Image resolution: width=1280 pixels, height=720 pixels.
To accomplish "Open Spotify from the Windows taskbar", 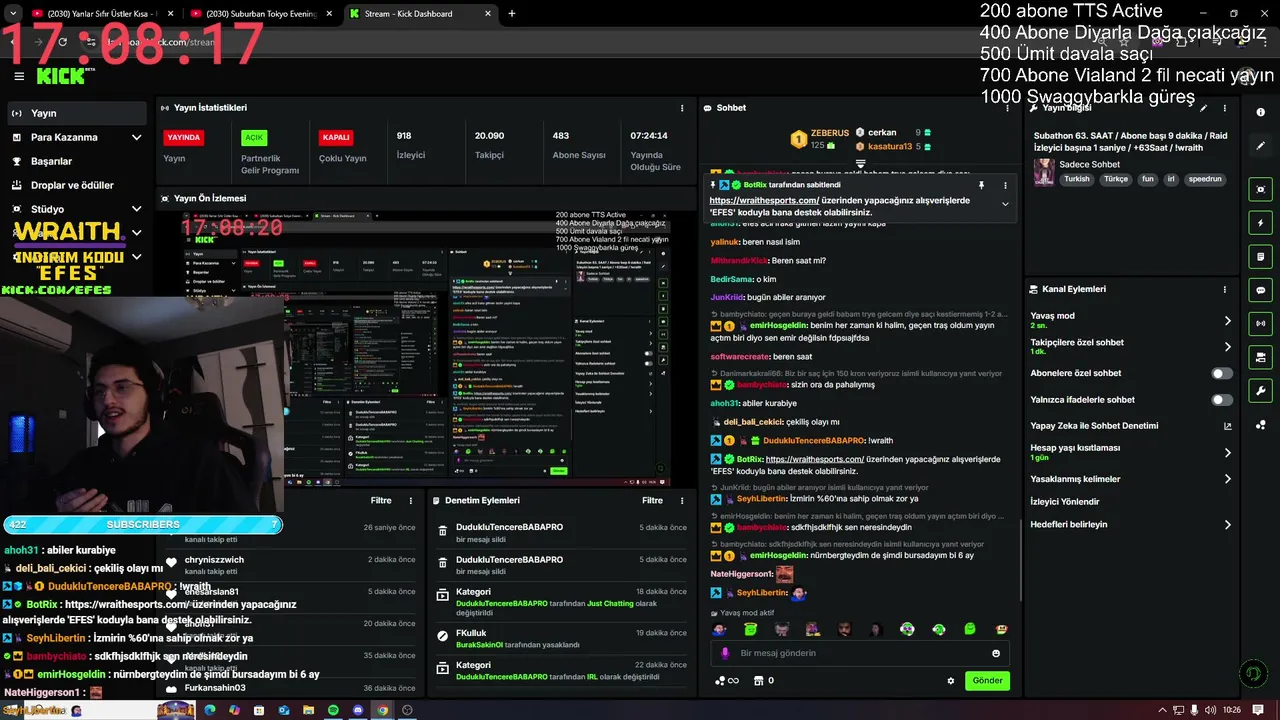I will (x=334, y=710).
